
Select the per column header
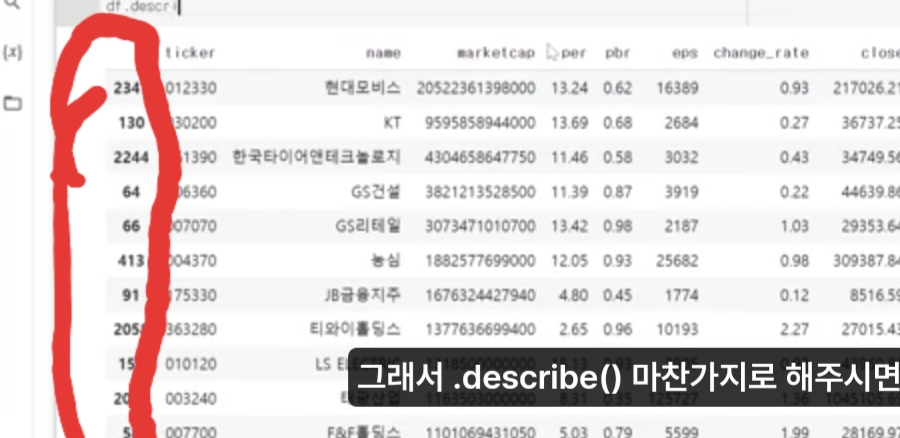point(574,53)
